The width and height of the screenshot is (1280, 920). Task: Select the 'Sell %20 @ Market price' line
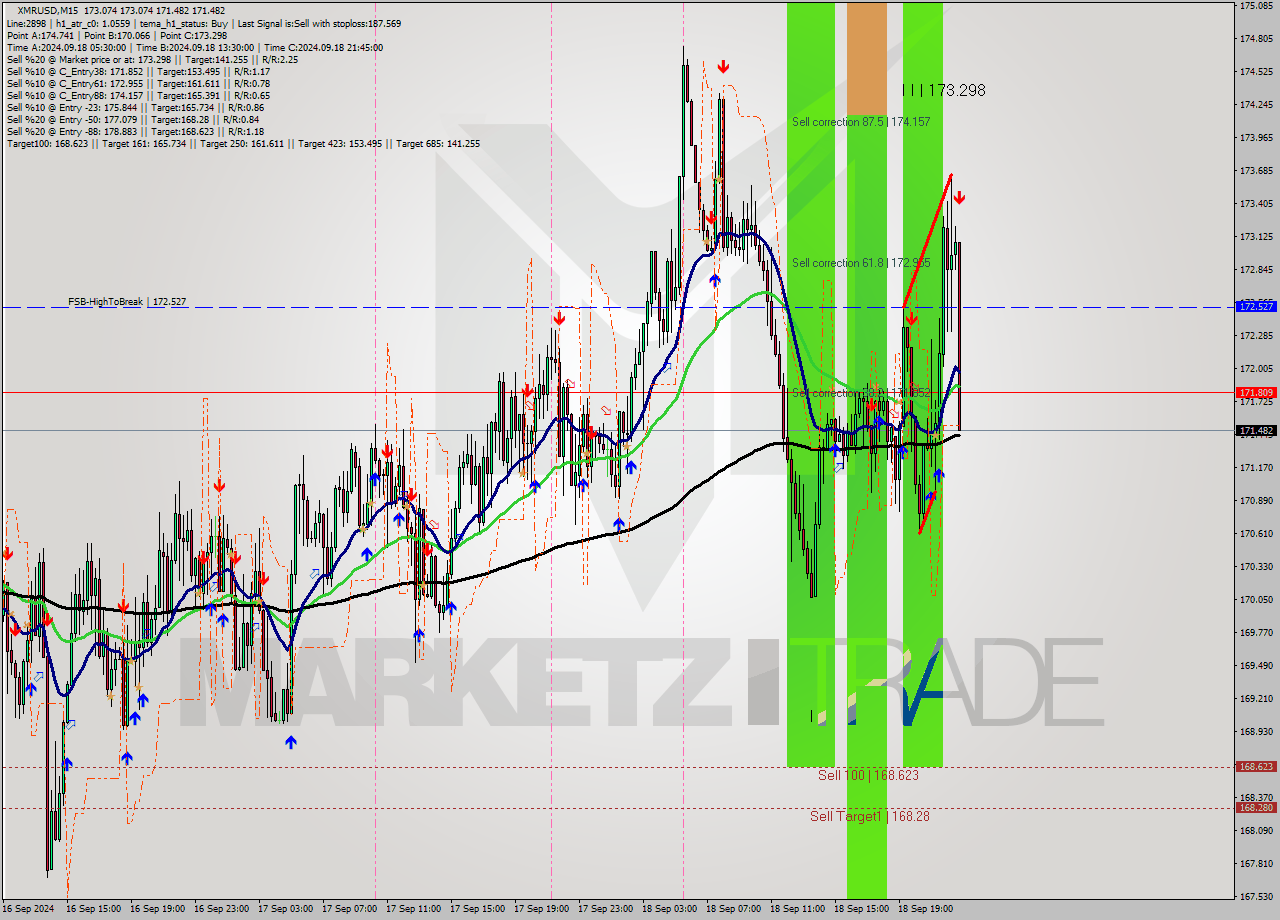pos(152,59)
